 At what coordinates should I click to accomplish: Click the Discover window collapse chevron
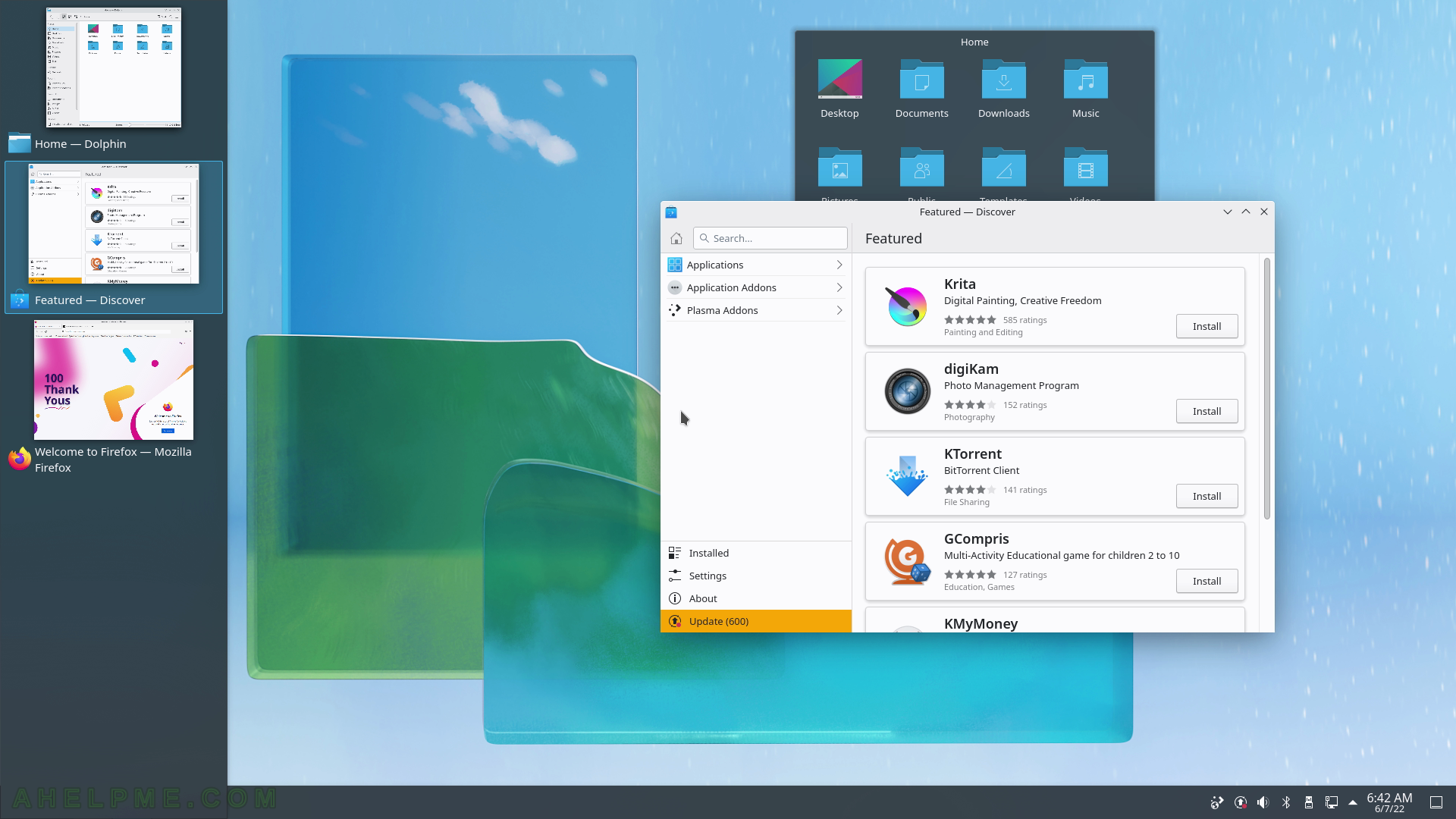point(1228,212)
